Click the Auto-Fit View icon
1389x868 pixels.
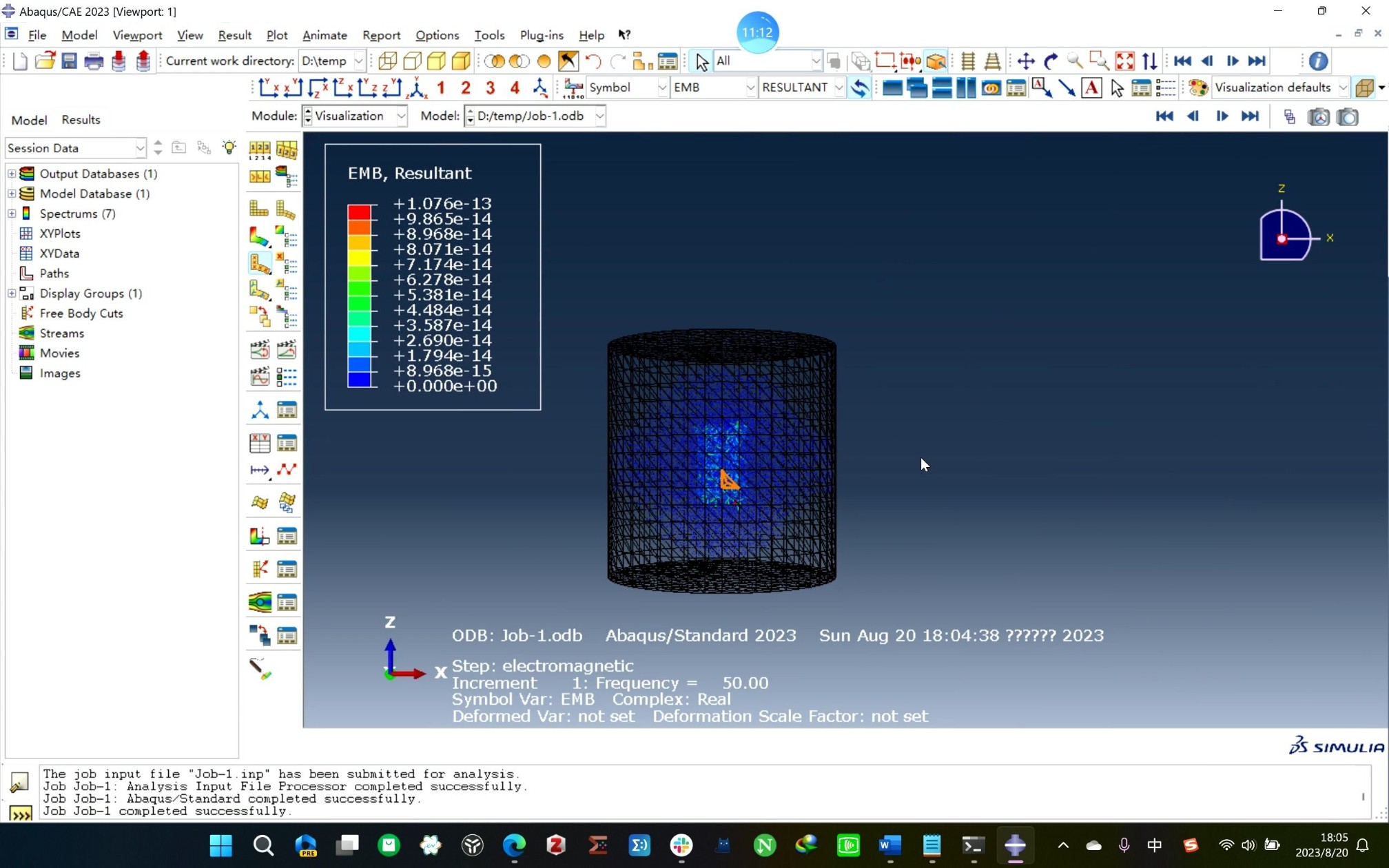coord(1124,61)
